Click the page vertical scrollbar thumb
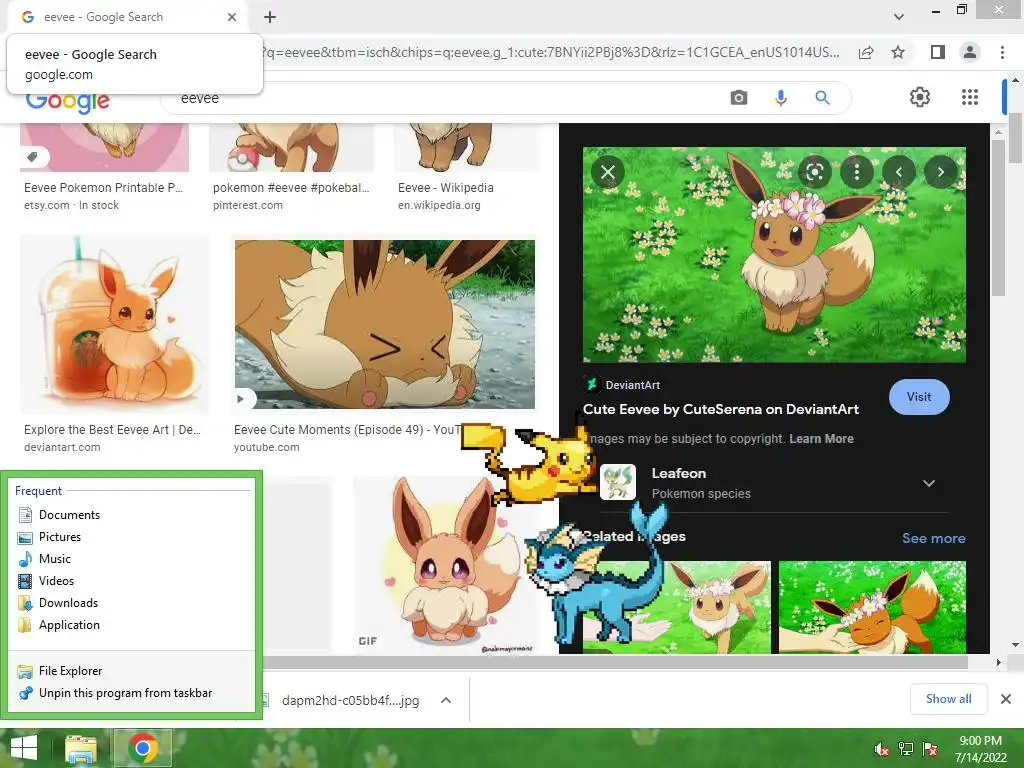Viewport: 1024px width, 768px height. [1016, 138]
